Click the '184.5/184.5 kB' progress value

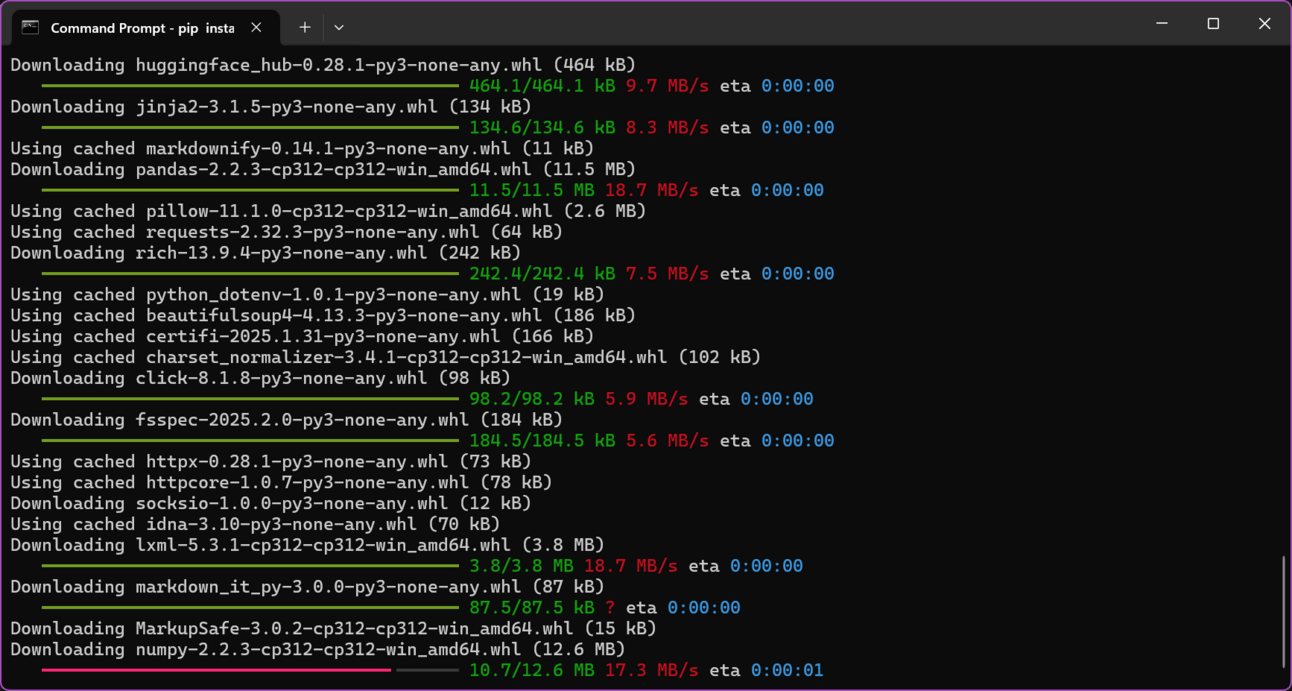coord(542,441)
